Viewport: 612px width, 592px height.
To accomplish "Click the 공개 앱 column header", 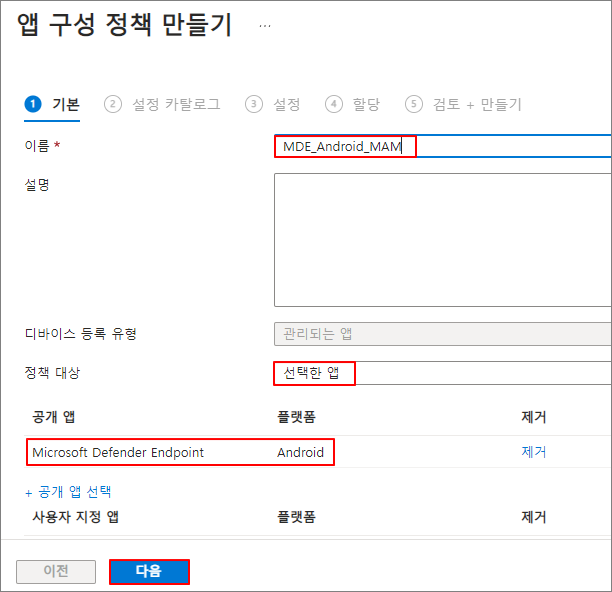I will [x=53, y=417].
